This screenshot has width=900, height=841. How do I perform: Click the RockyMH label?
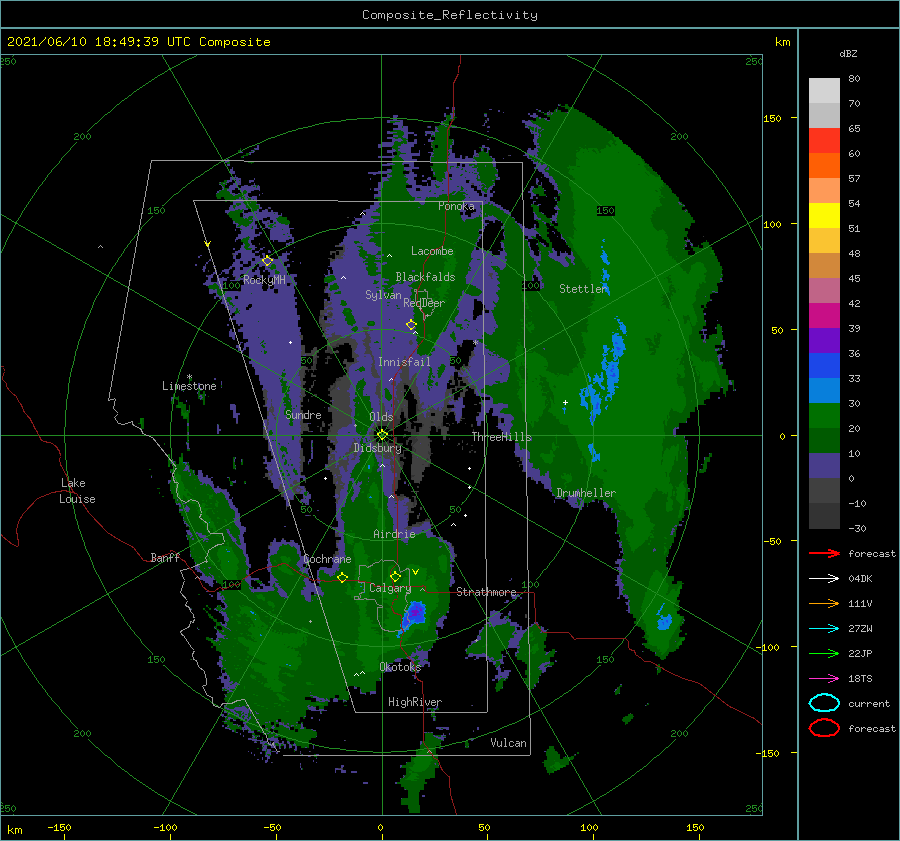click(x=264, y=280)
